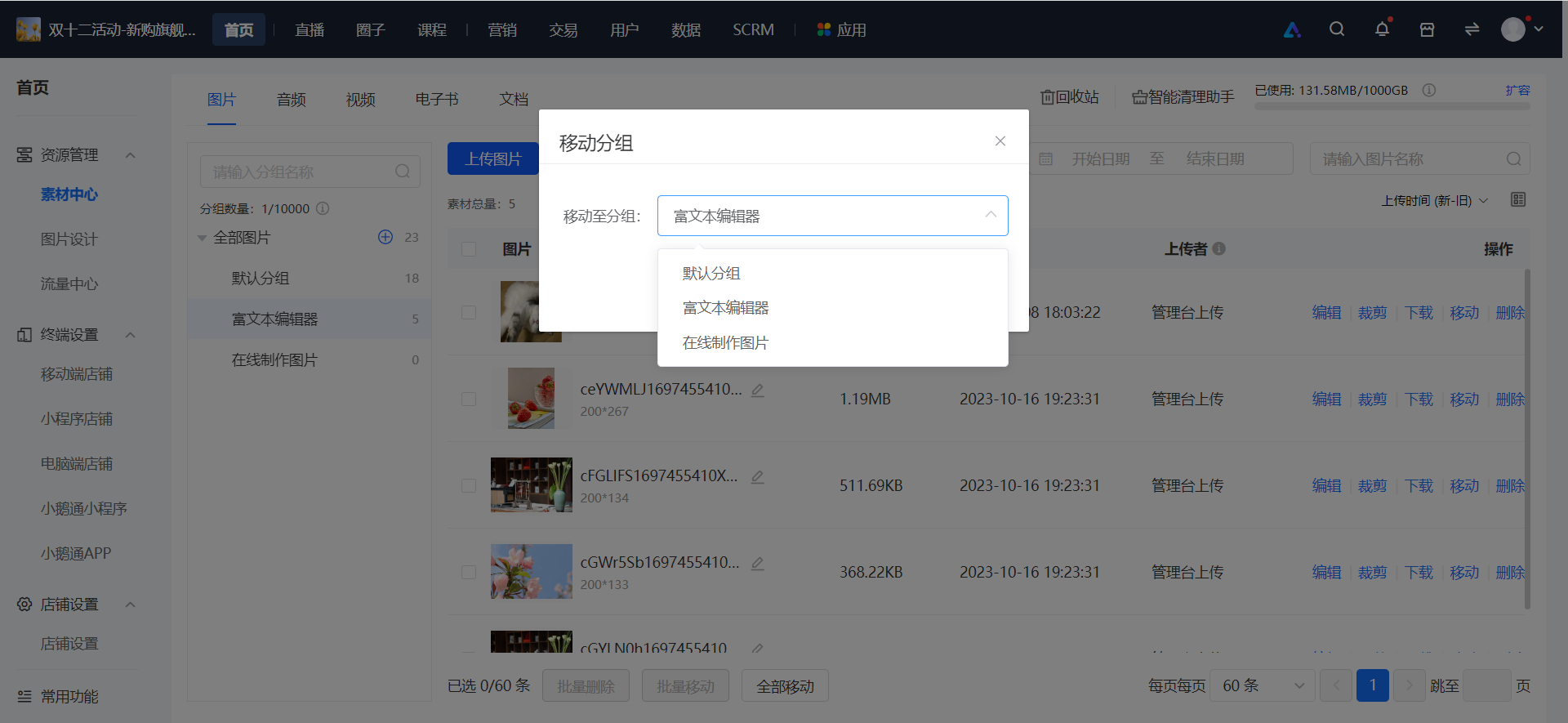This screenshot has height=723, width=1568.
Task: Collapse the 终端设置 sidebar section
Action: pyautogui.click(x=131, y=334)
